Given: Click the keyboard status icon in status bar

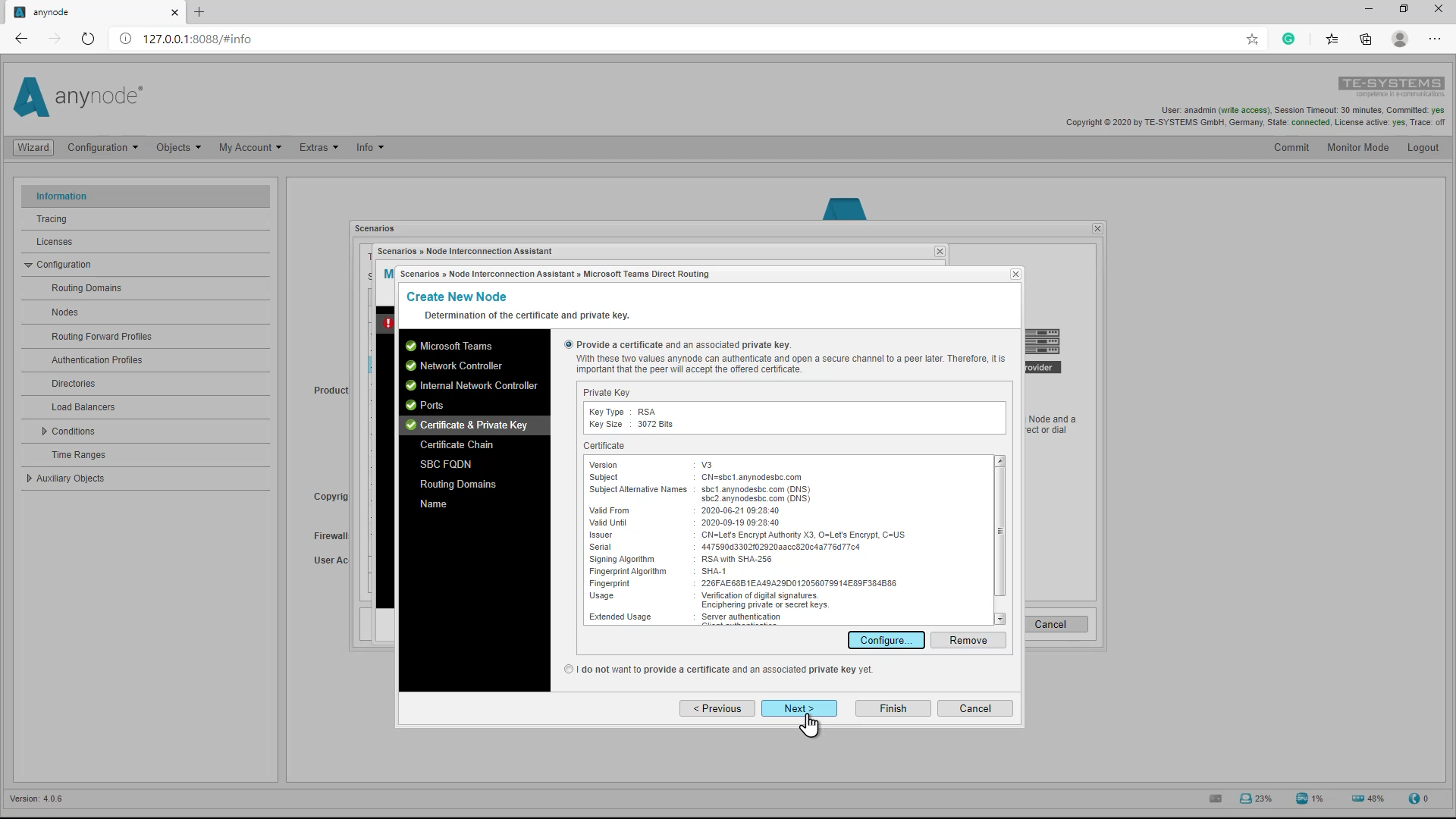Looking at the screenshot, I should [1216, 799].
